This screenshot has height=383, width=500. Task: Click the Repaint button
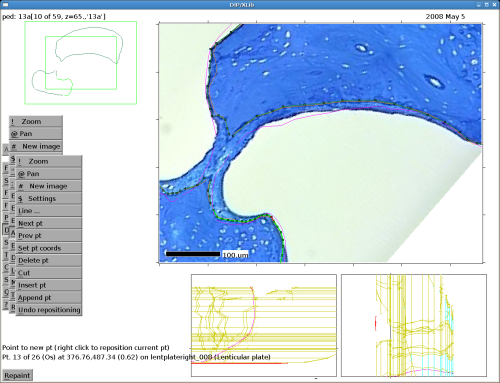tap(17, 375)
